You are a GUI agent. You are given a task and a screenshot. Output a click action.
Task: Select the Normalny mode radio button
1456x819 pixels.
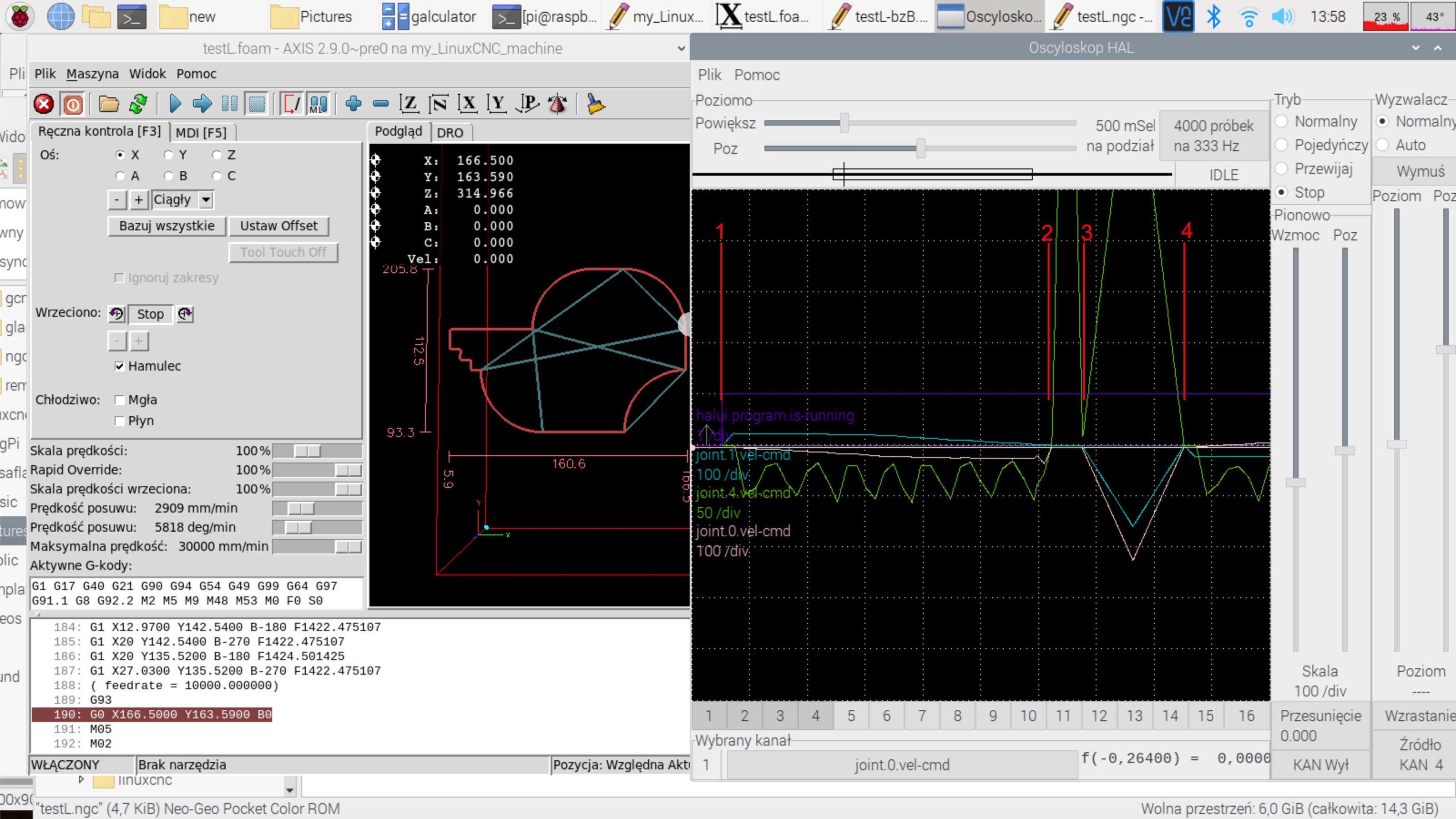coord(1282,122)
